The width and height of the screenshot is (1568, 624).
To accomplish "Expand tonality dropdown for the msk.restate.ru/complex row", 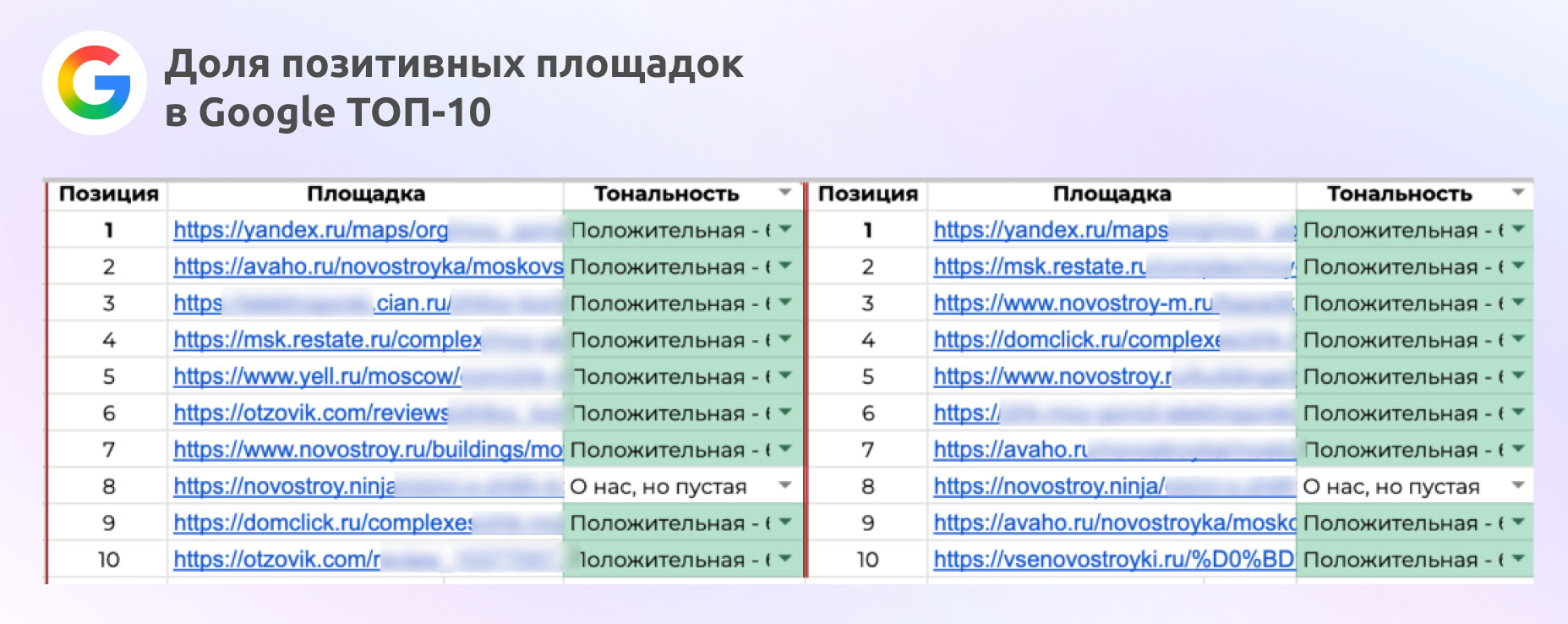I will (x=785, y=339).
